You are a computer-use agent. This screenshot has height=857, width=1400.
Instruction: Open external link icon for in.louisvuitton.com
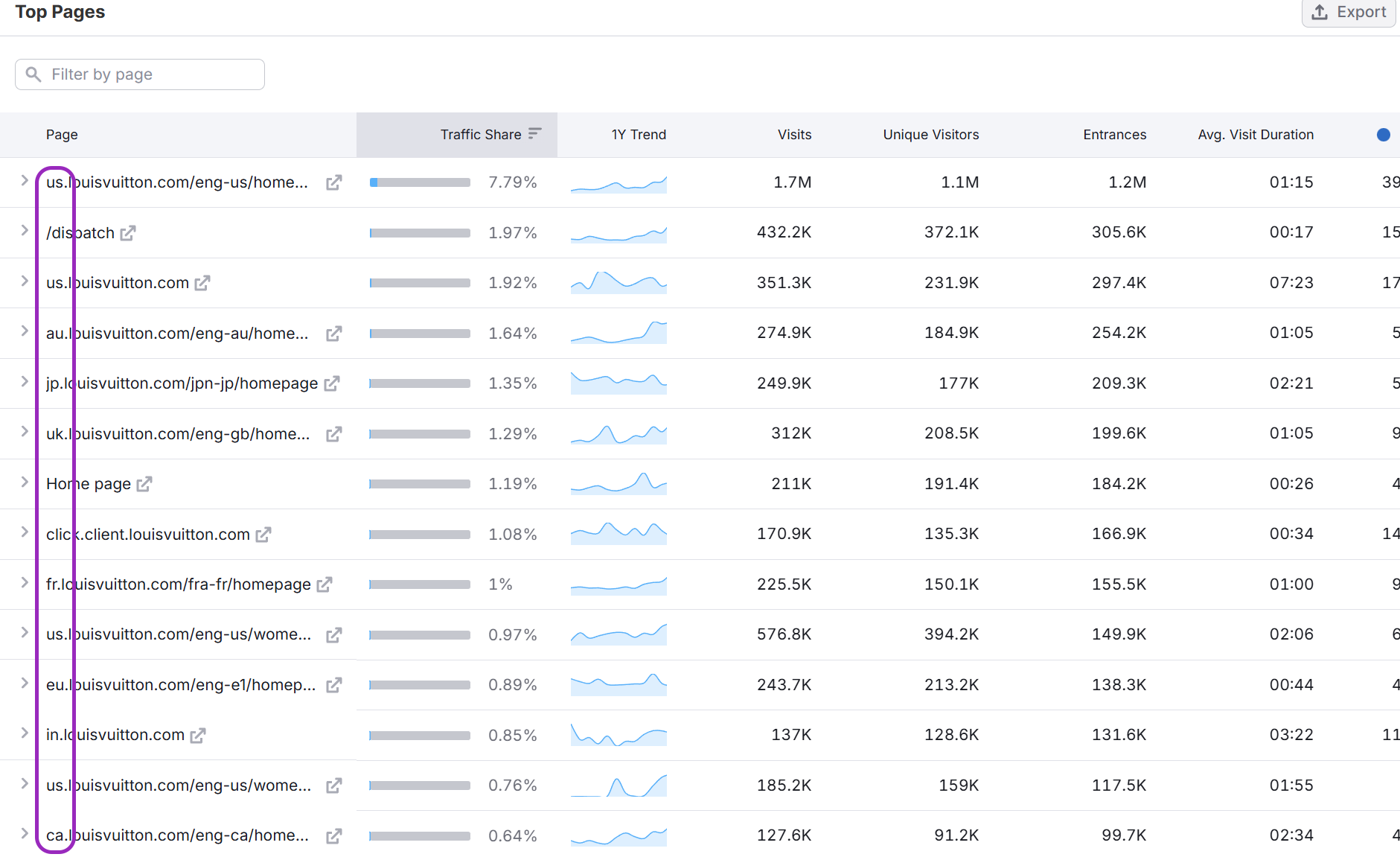(198, 736)
